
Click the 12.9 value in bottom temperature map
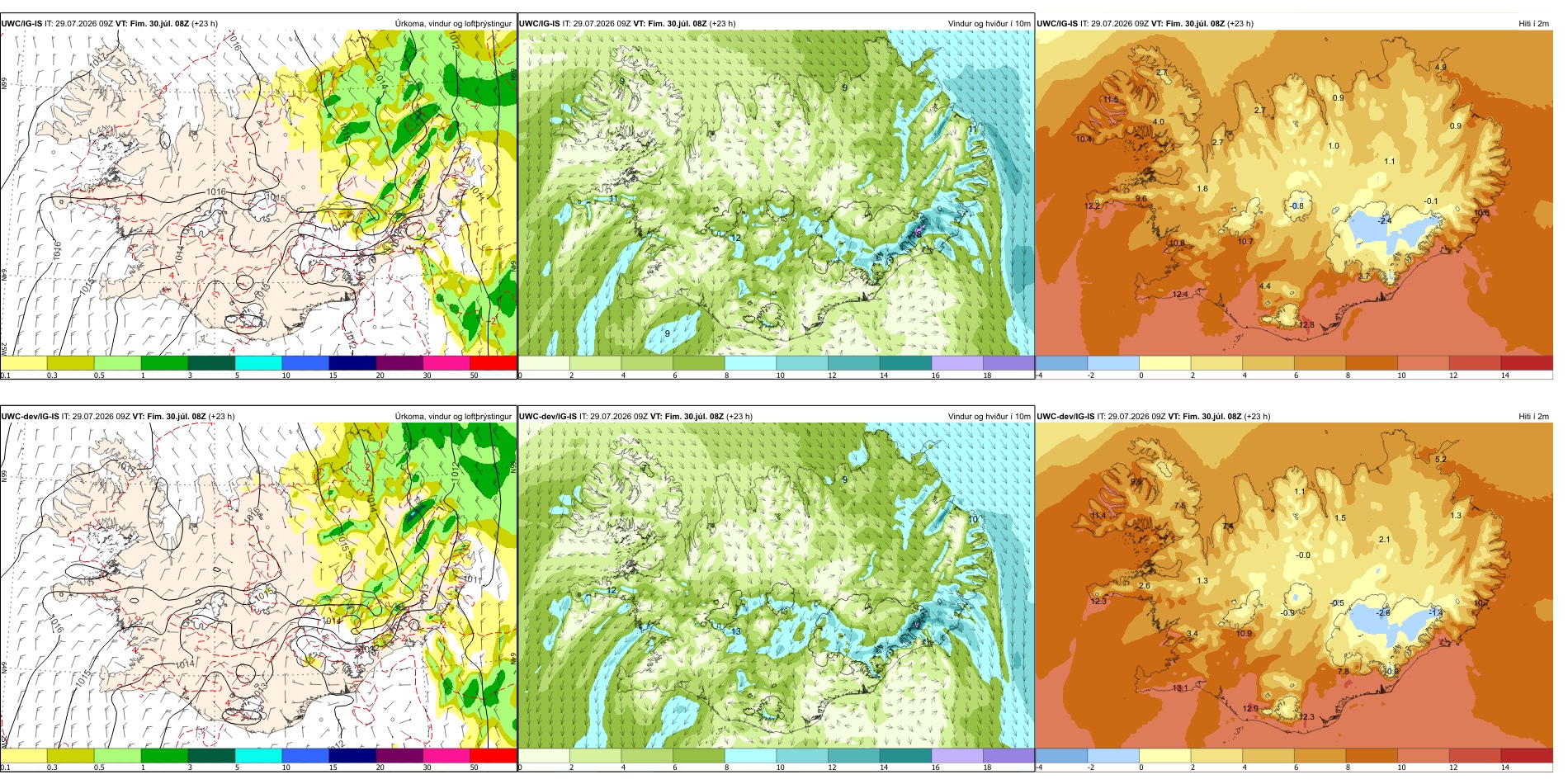coord(1251,708)
